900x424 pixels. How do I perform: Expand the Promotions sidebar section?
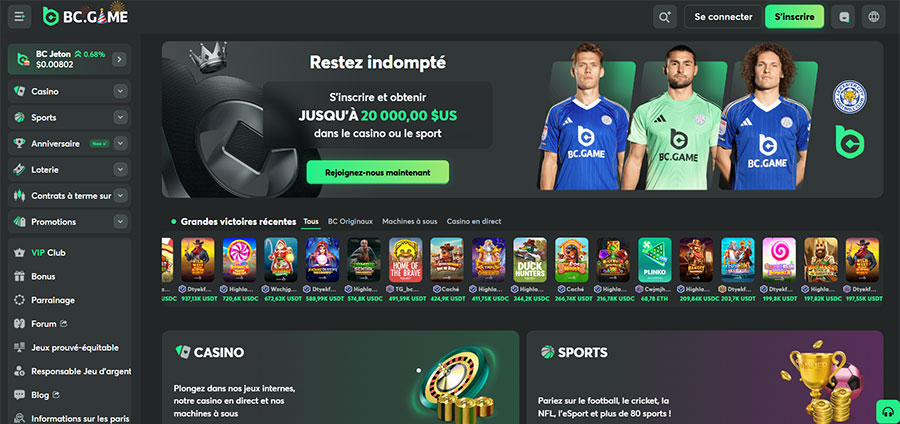click(x=120, y=221)
